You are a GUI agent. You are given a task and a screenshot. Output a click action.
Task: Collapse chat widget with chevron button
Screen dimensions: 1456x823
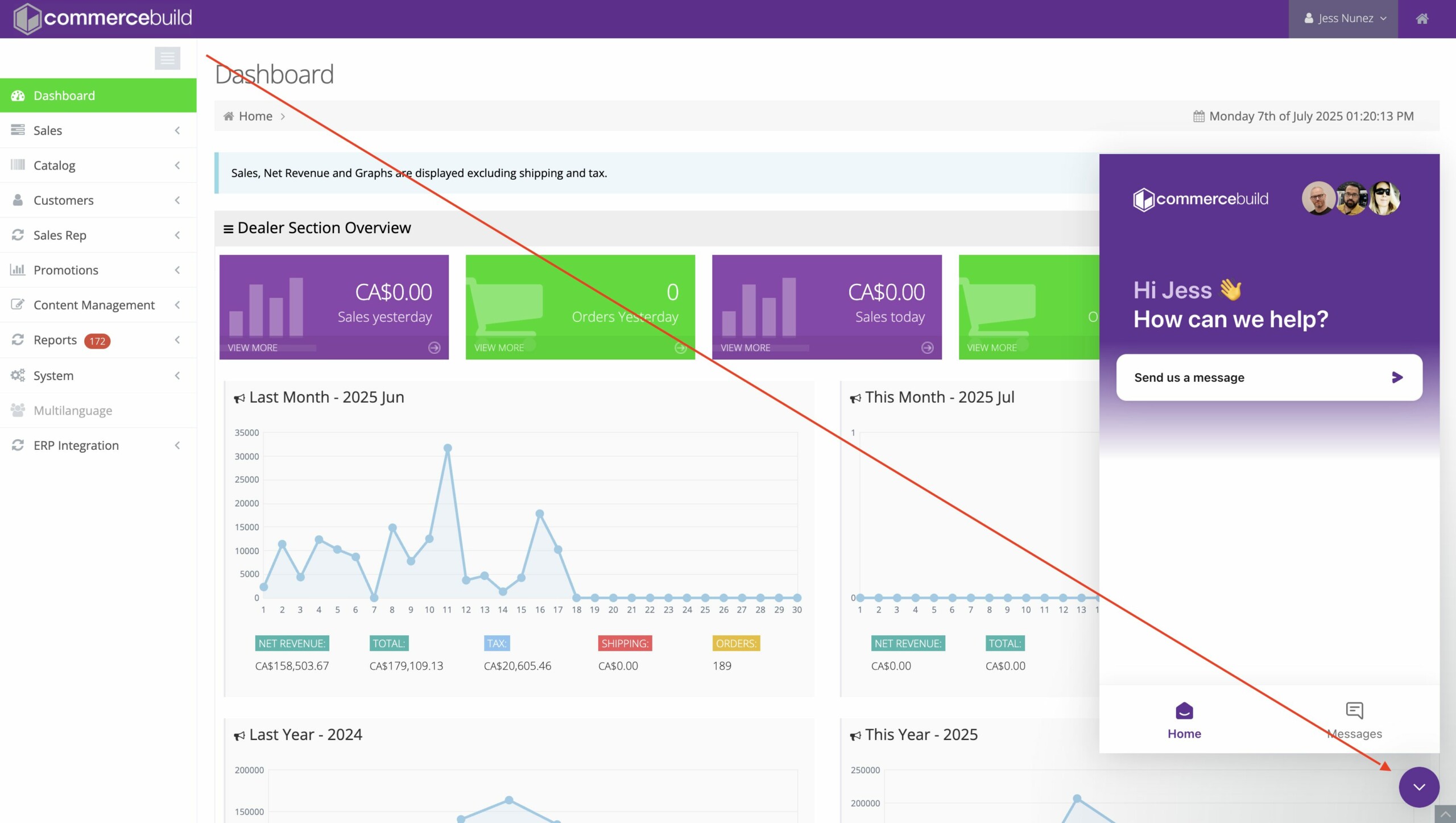click(x=1419, y=787)
